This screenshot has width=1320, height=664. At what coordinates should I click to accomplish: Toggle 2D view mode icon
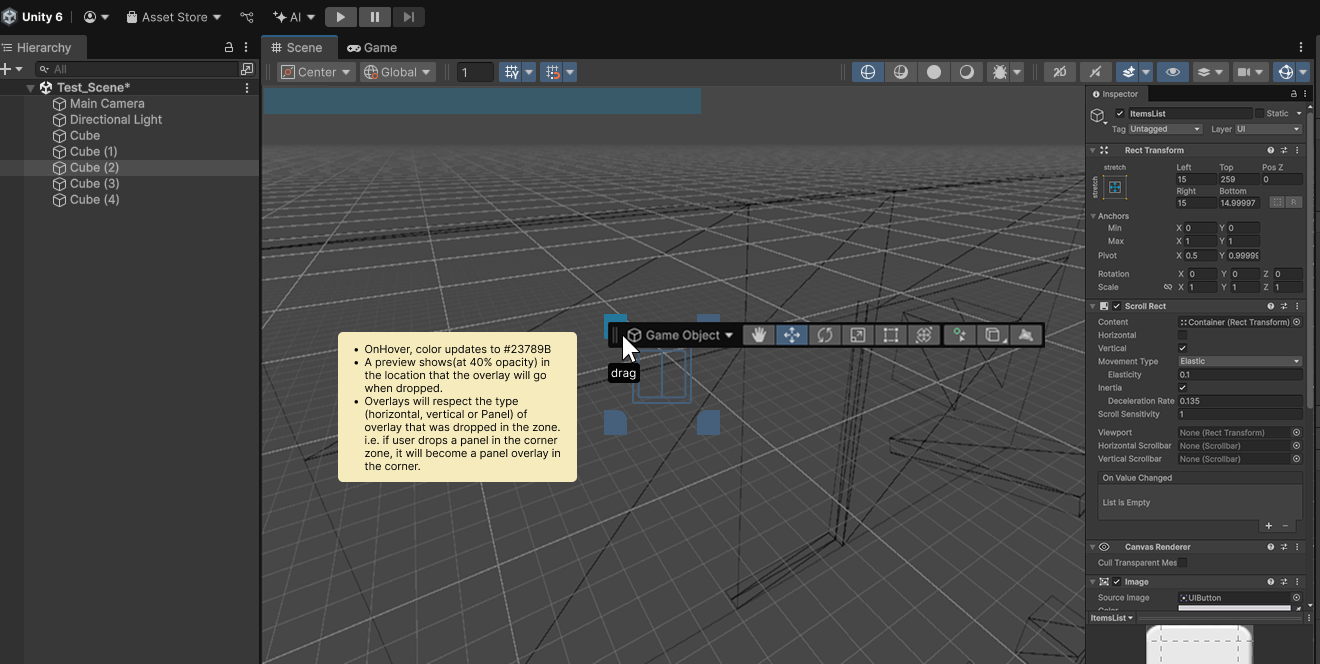pos(1059,72)
